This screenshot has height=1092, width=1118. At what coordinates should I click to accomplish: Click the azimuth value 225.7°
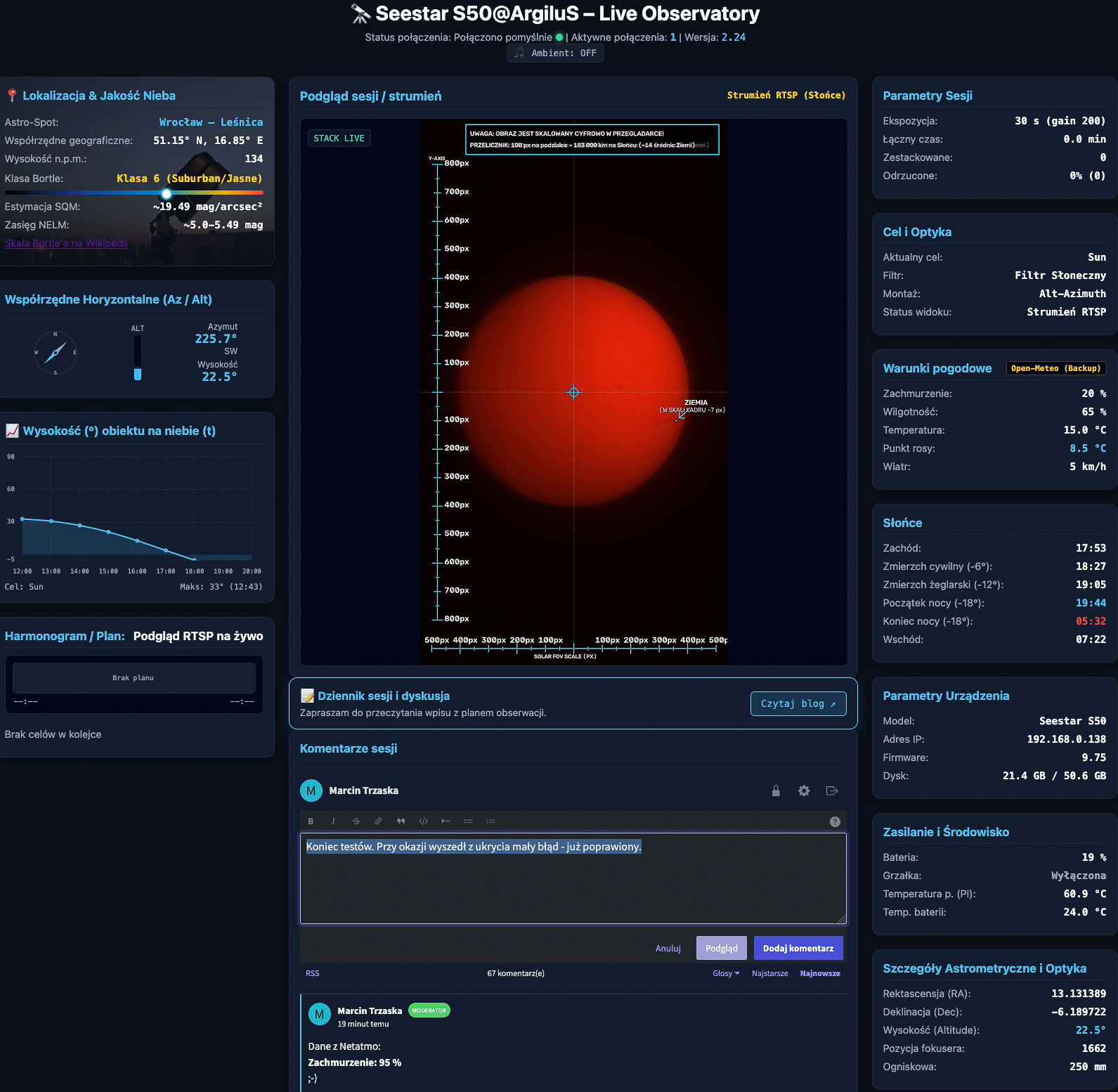coord(216,339)
